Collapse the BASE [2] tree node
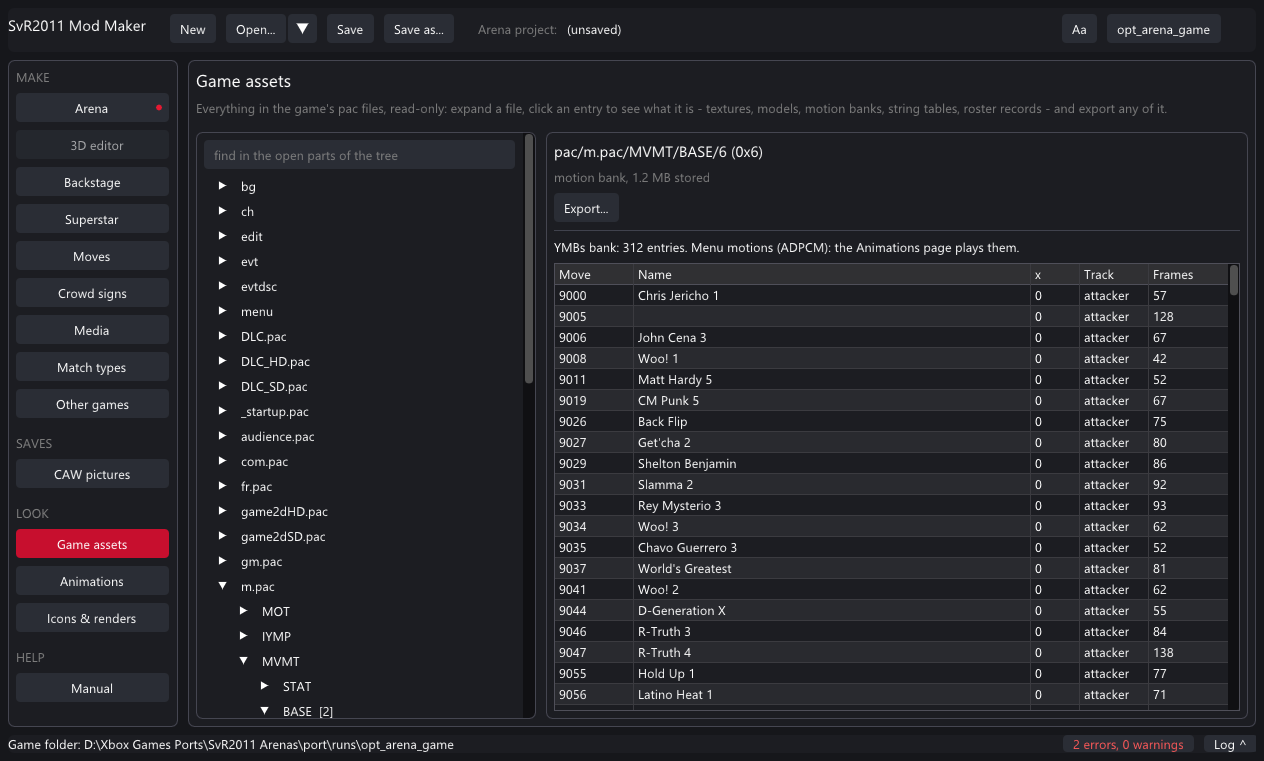Image resolution: width=1264 pixels, height=761 pixels. point(265,711)
